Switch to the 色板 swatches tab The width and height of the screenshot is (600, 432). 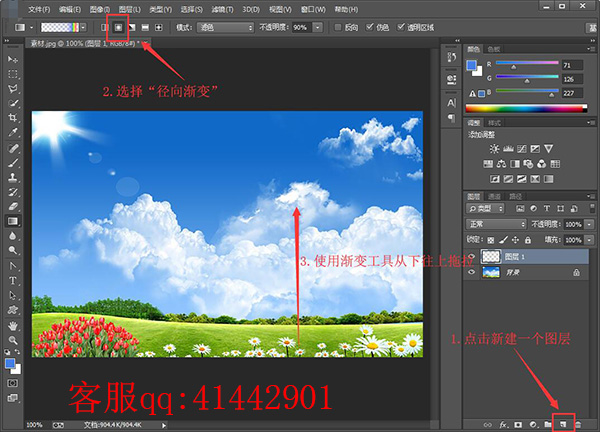point(494,49)
